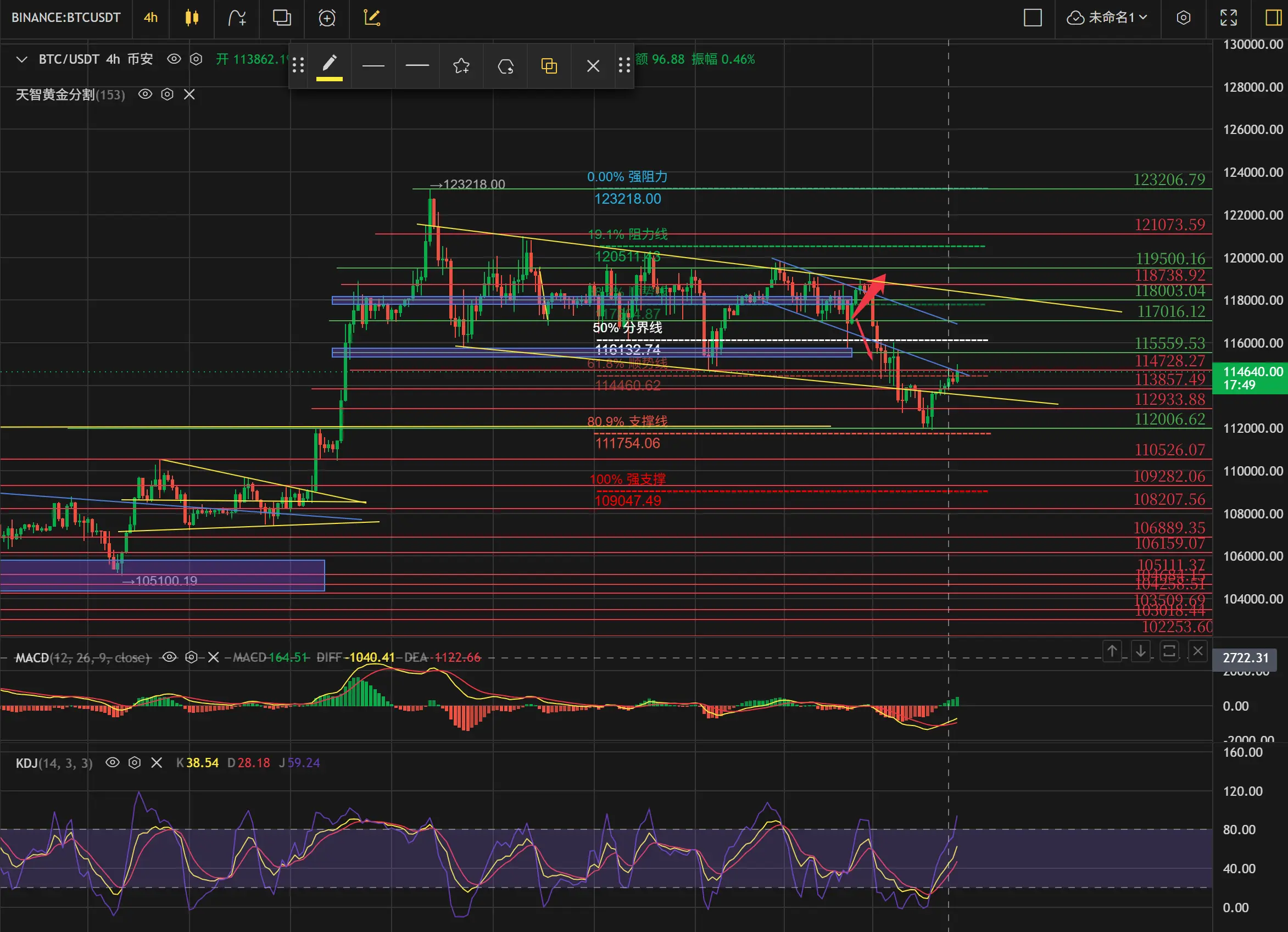This screenshot has height=932, width=1288.
Task: Click the MACD(12, 26, 9, close) label
Action: (82, 657)
